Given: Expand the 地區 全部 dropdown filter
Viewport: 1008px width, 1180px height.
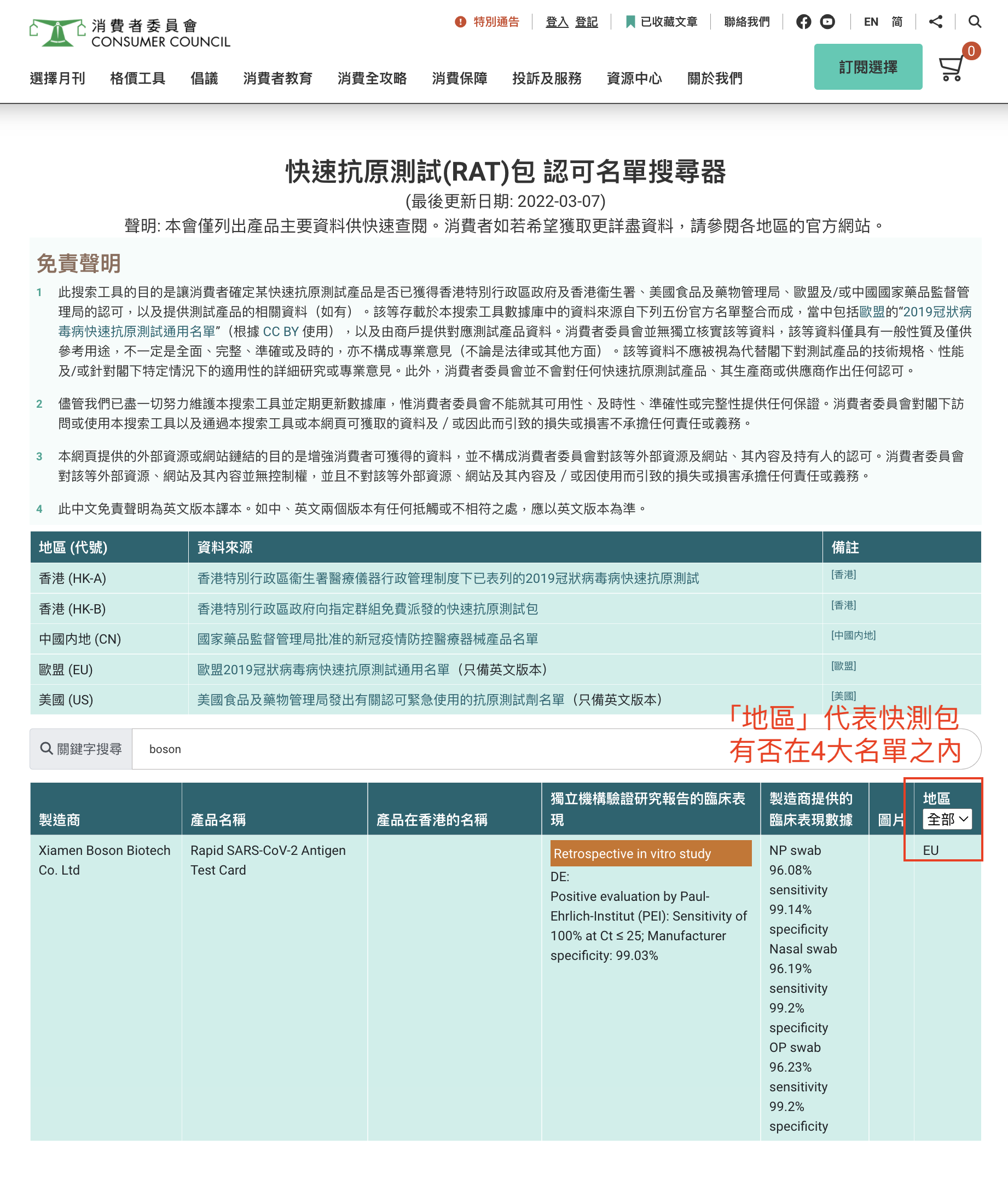Looking at the screenshot, I should coord(947,819).
